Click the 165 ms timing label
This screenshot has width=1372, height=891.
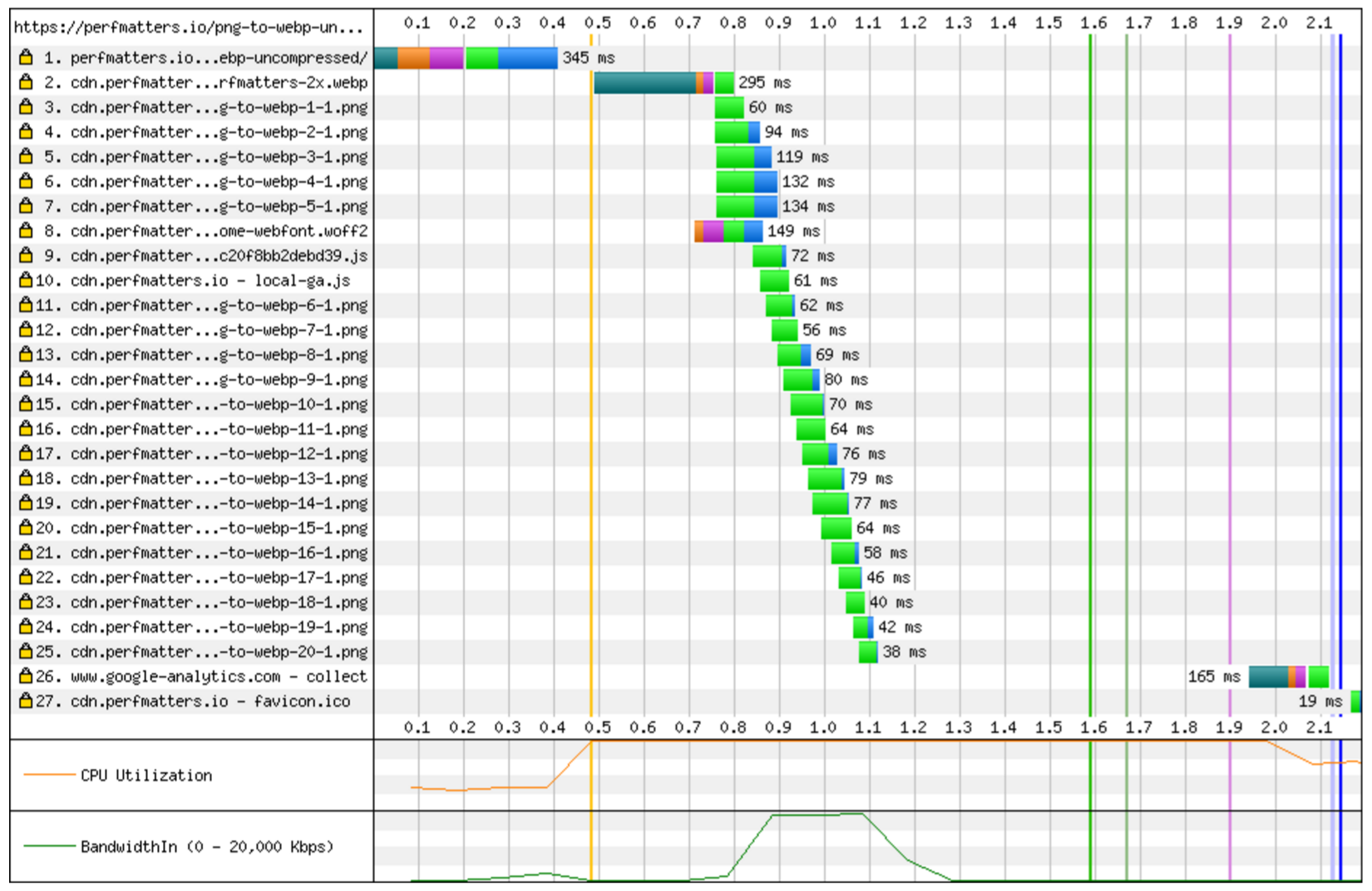point(1214,676)
